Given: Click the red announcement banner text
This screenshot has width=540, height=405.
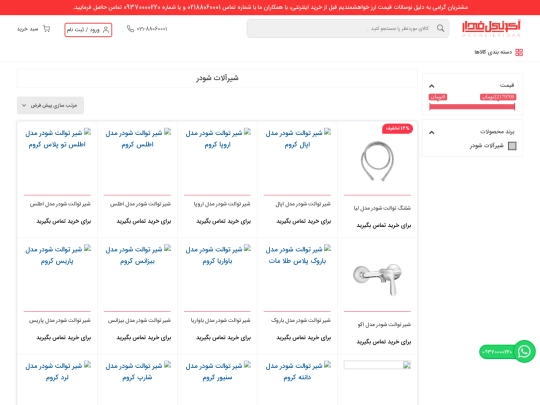Looking at the screenshot, I should tap(271, 7).
